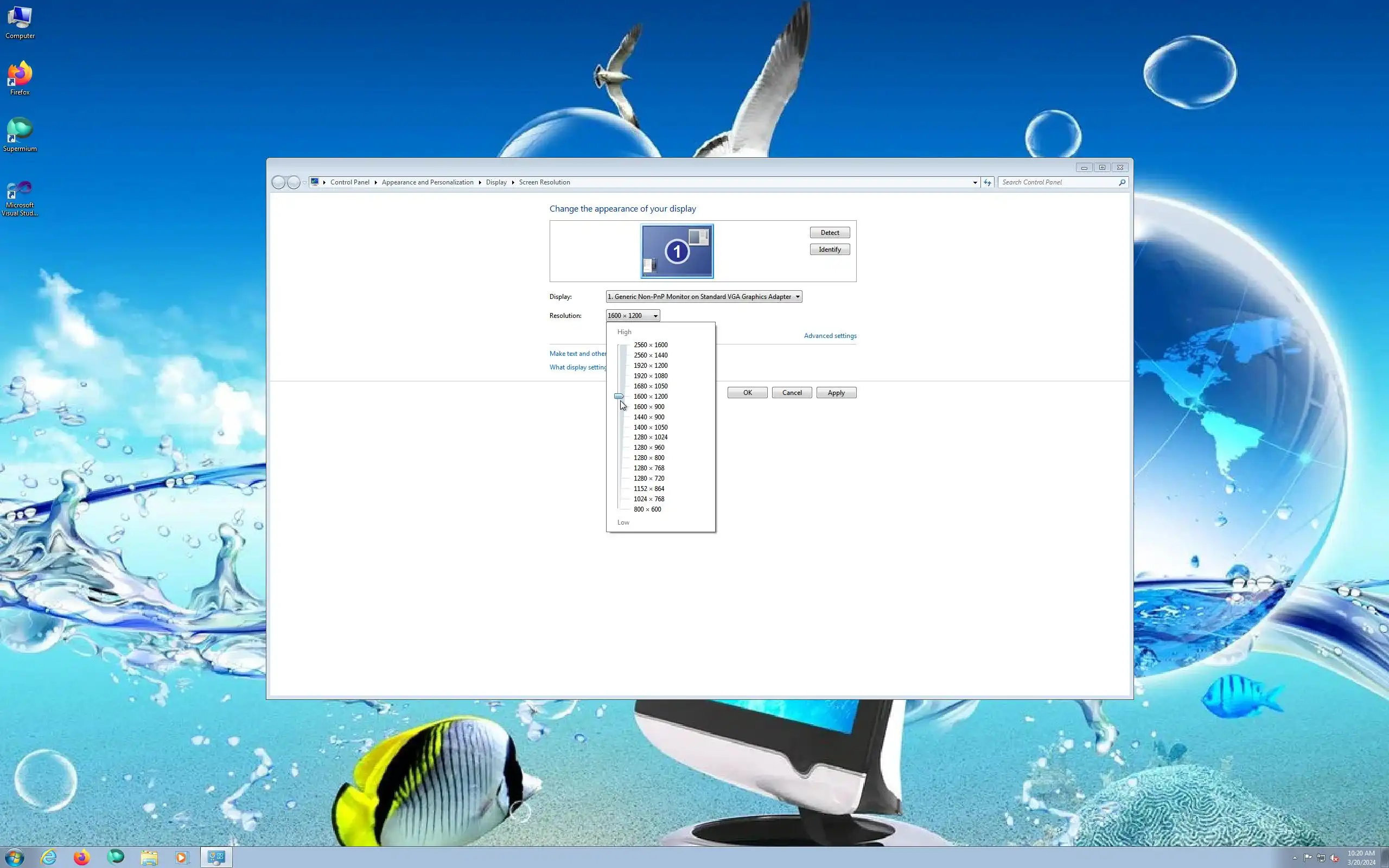Choose 1280 × 720 from resolution list
This screenshot has height=868, width=1389.
tap(648, 478)
